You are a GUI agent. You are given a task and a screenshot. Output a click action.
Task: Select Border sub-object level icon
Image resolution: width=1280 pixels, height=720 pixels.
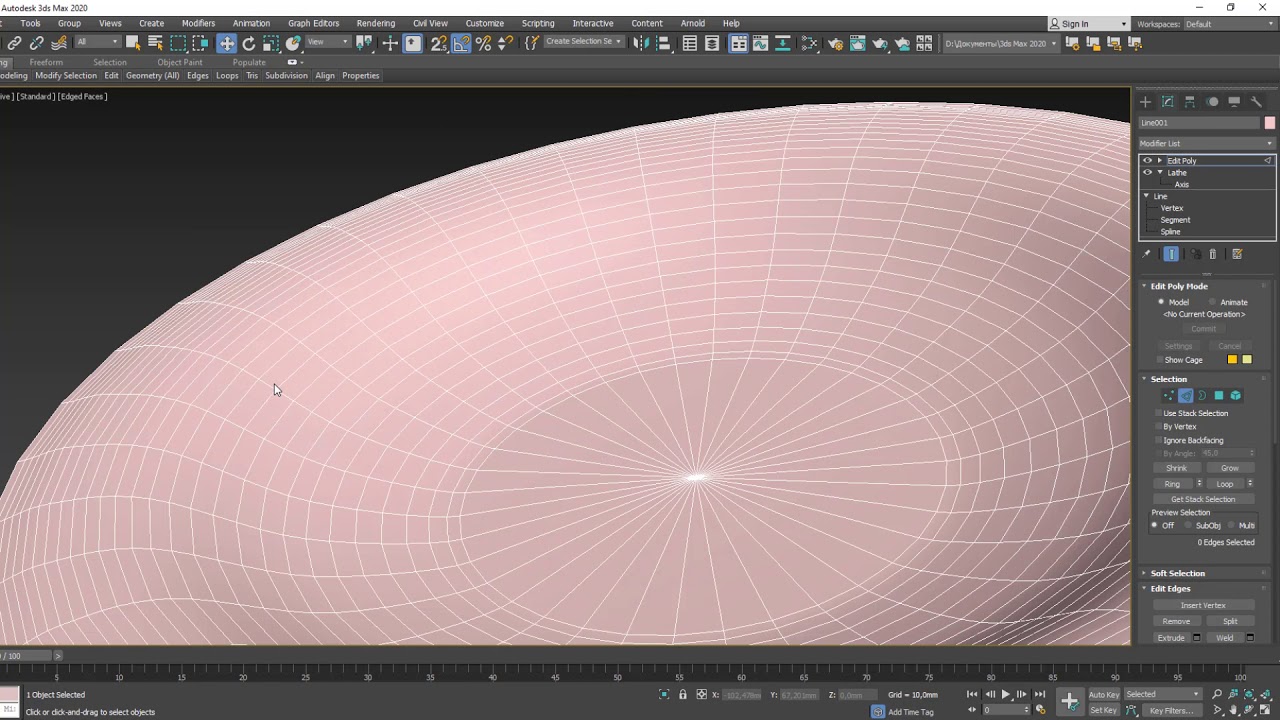coord(1202,396)
